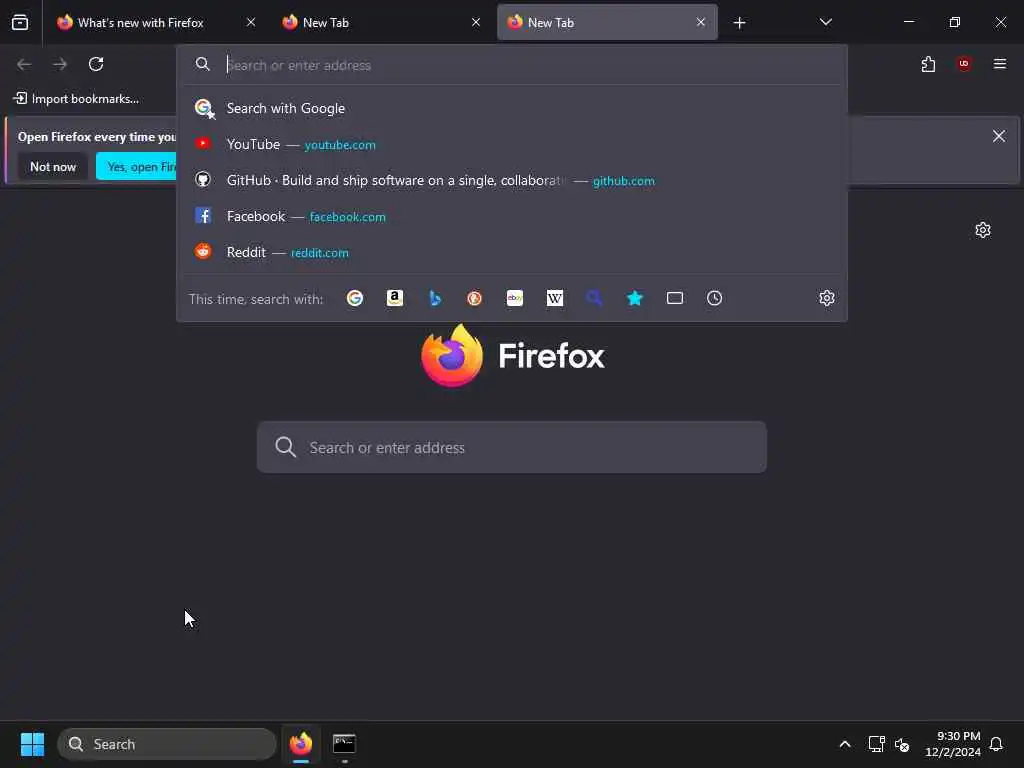The width and height of the screenshot is (1024, 768).
Task: Open a new tab with the plus button
Action: [x=739, y=23]
